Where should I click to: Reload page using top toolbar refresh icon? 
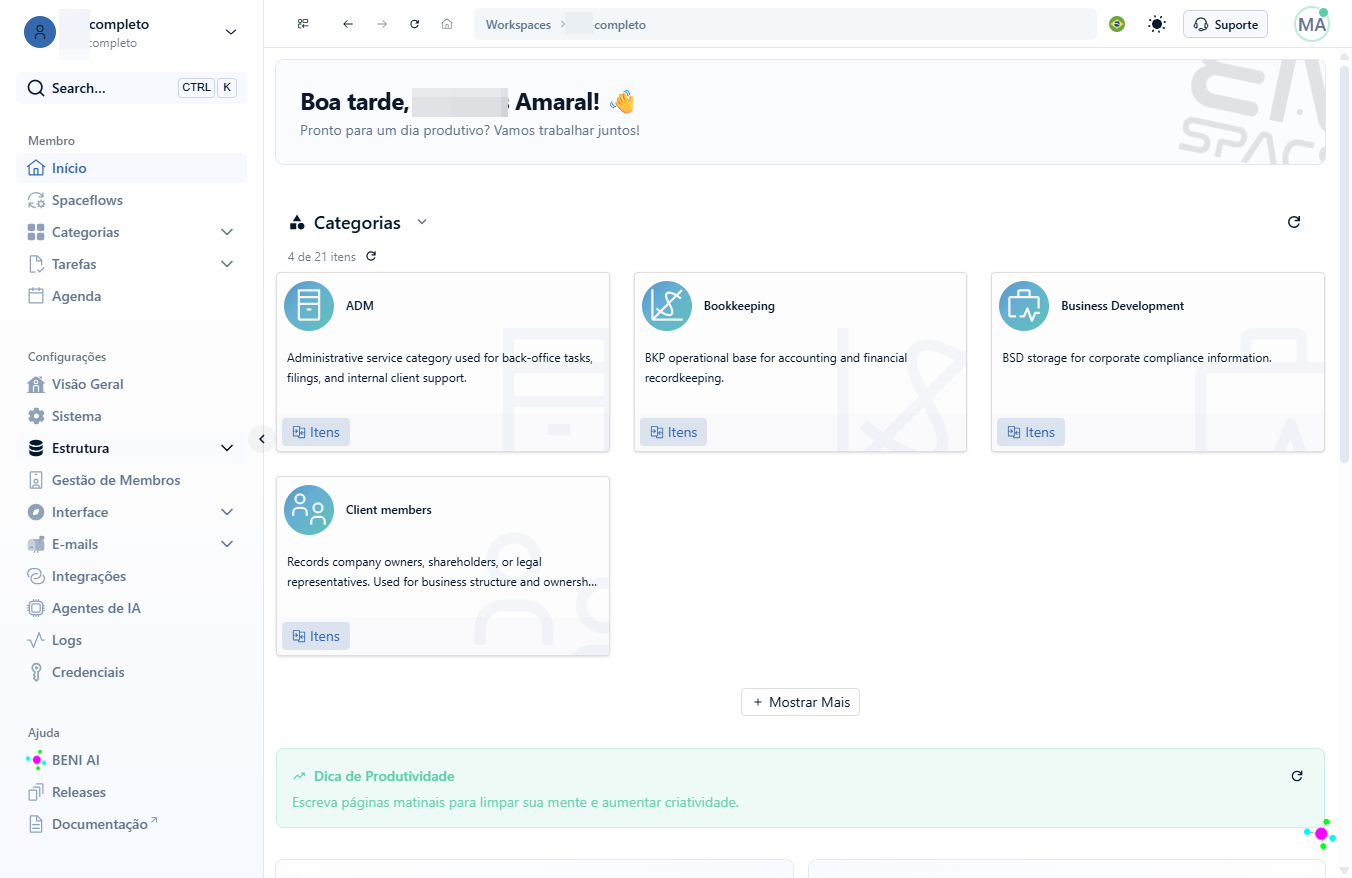tap(415, 24)
